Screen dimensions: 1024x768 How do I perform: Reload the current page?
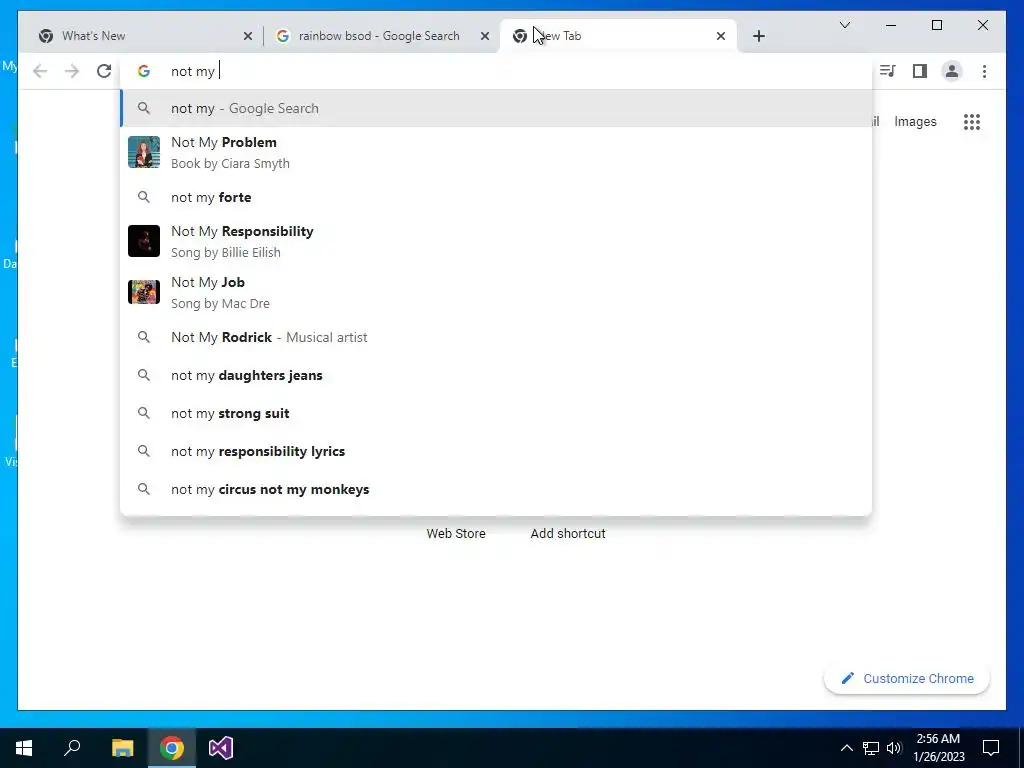pos(104,71)
